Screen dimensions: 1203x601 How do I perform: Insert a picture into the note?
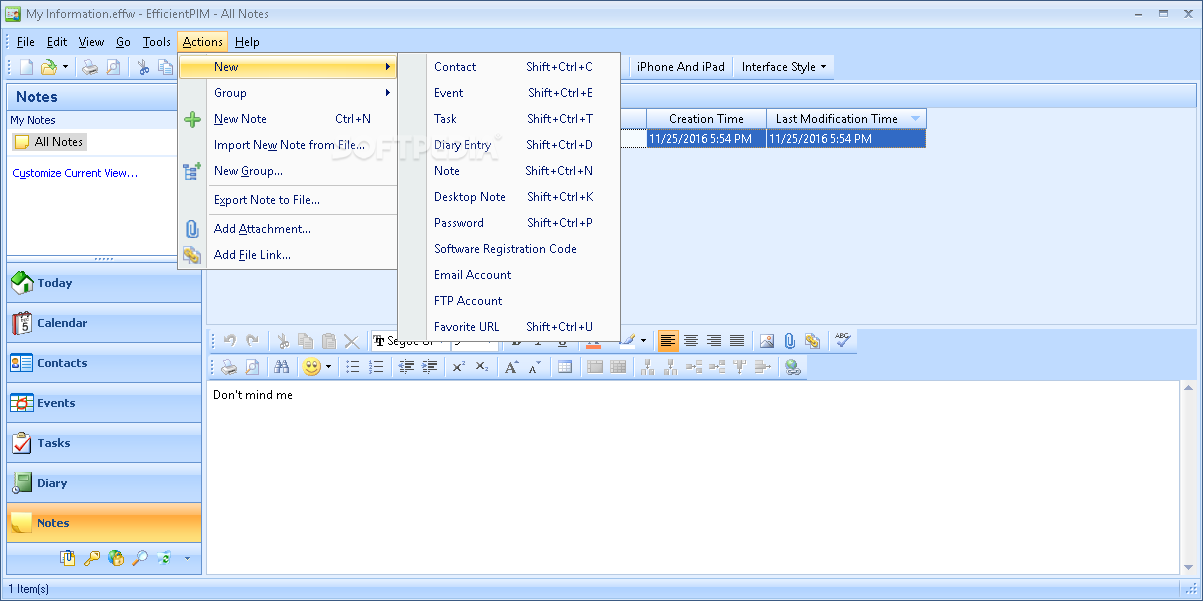(767, 341)
